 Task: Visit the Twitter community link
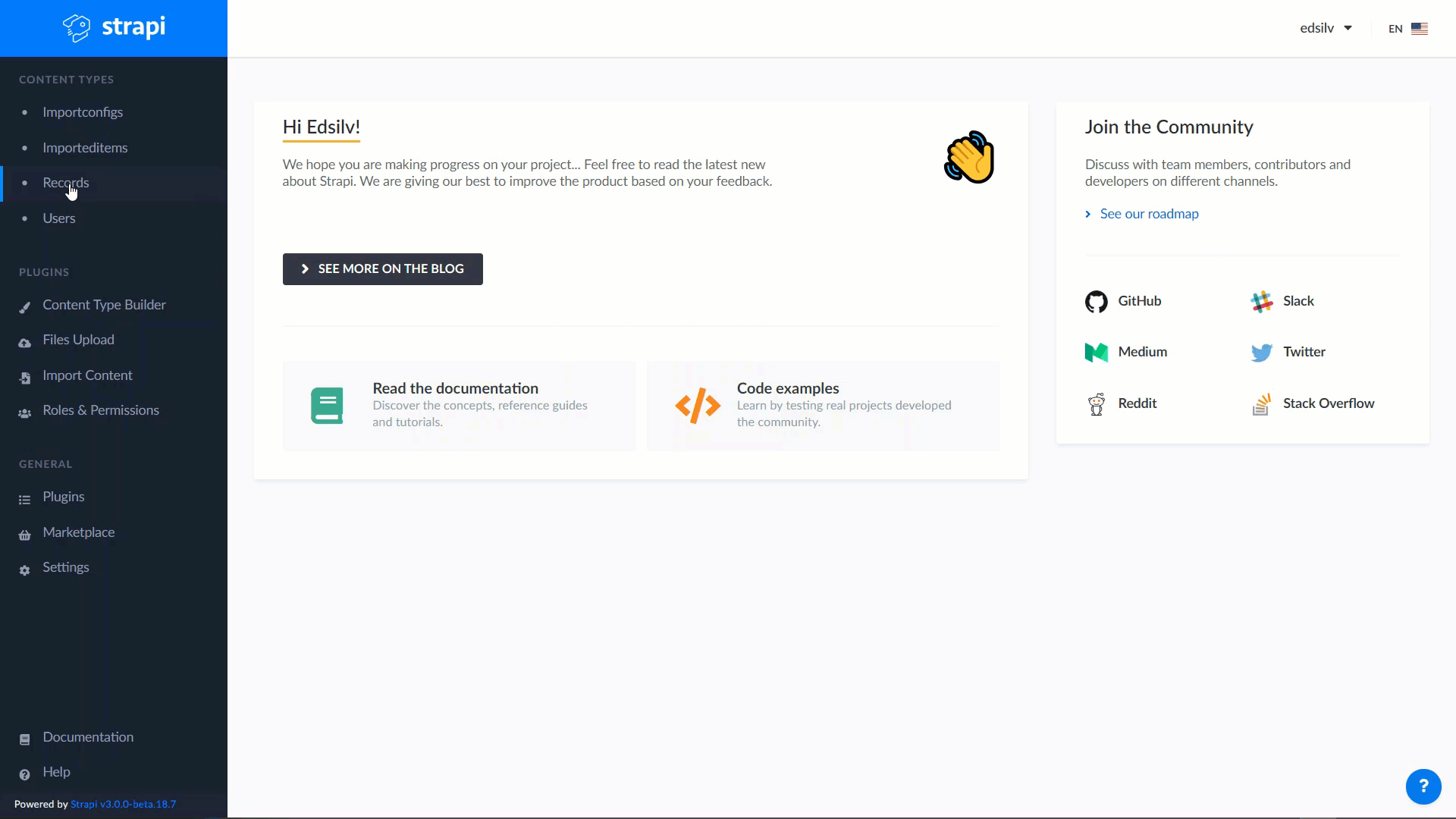[1288, 353]
